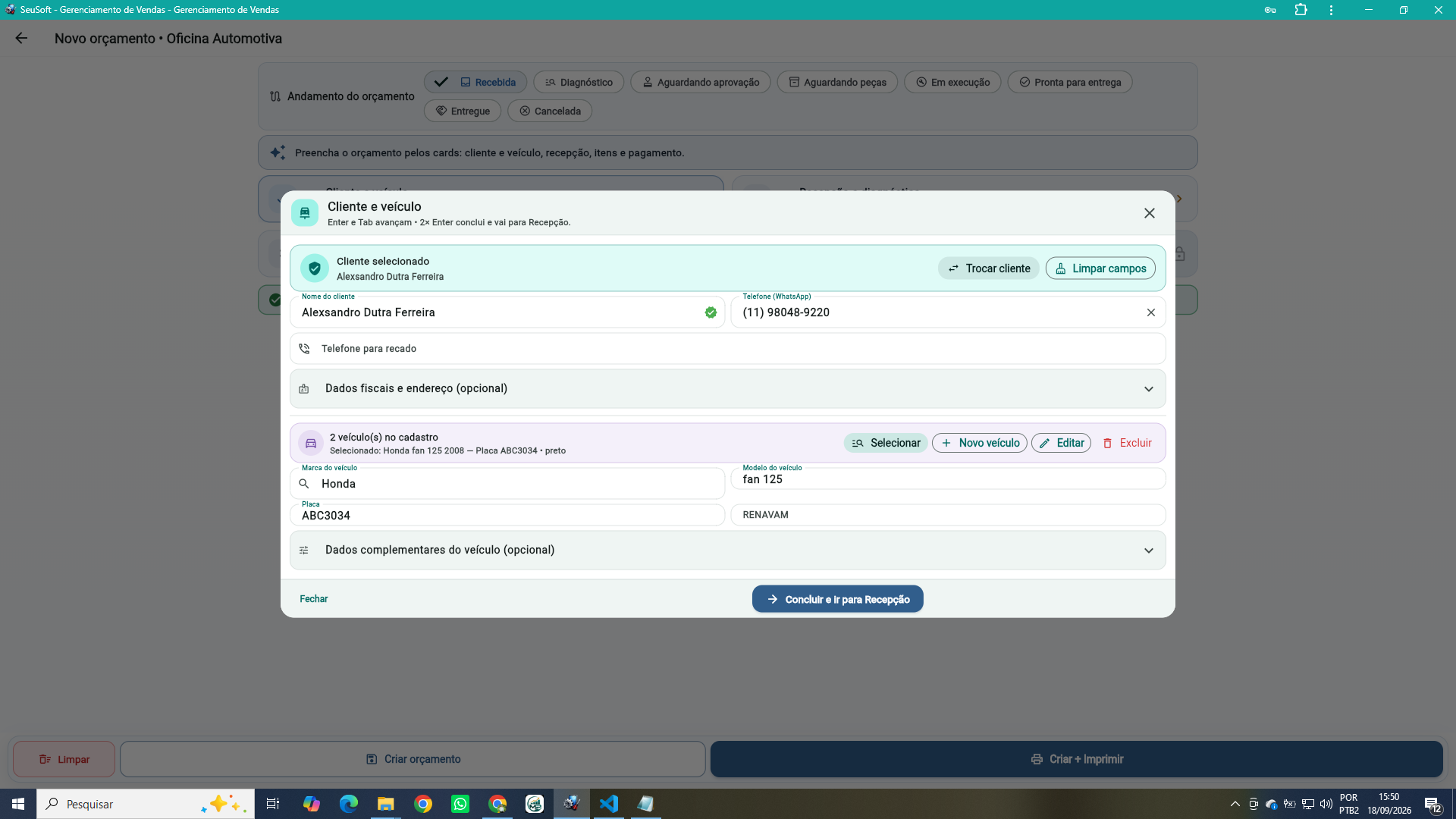
Task: Click Selecionar vehicle button
Action: tap(886, 443)
